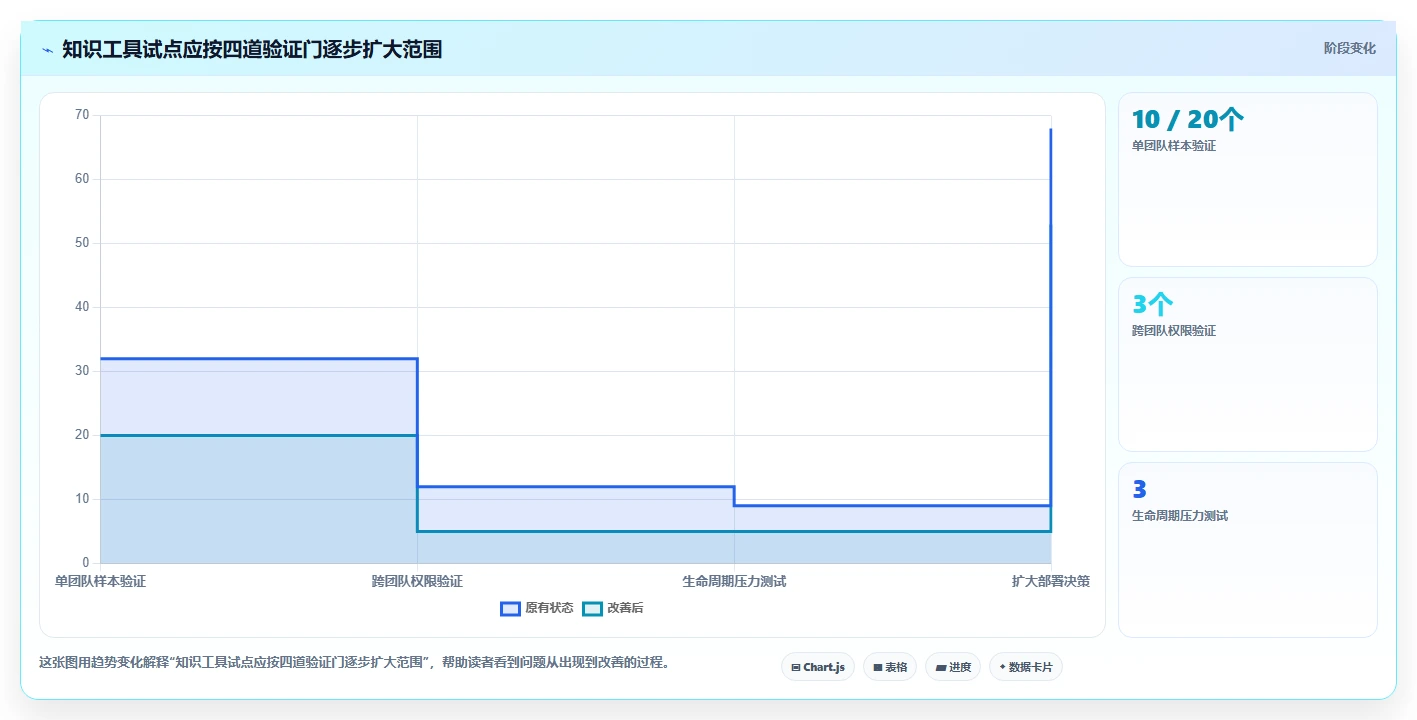
Task: Click the description text below the chart
Action: [354, 662]
